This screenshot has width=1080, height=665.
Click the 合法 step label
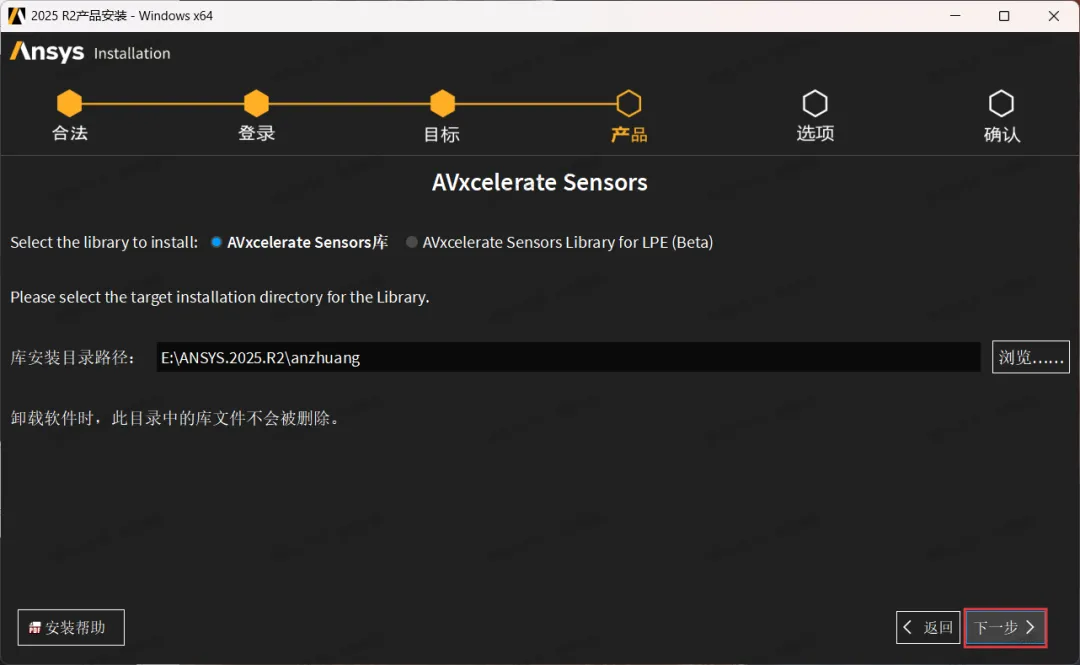70,133
